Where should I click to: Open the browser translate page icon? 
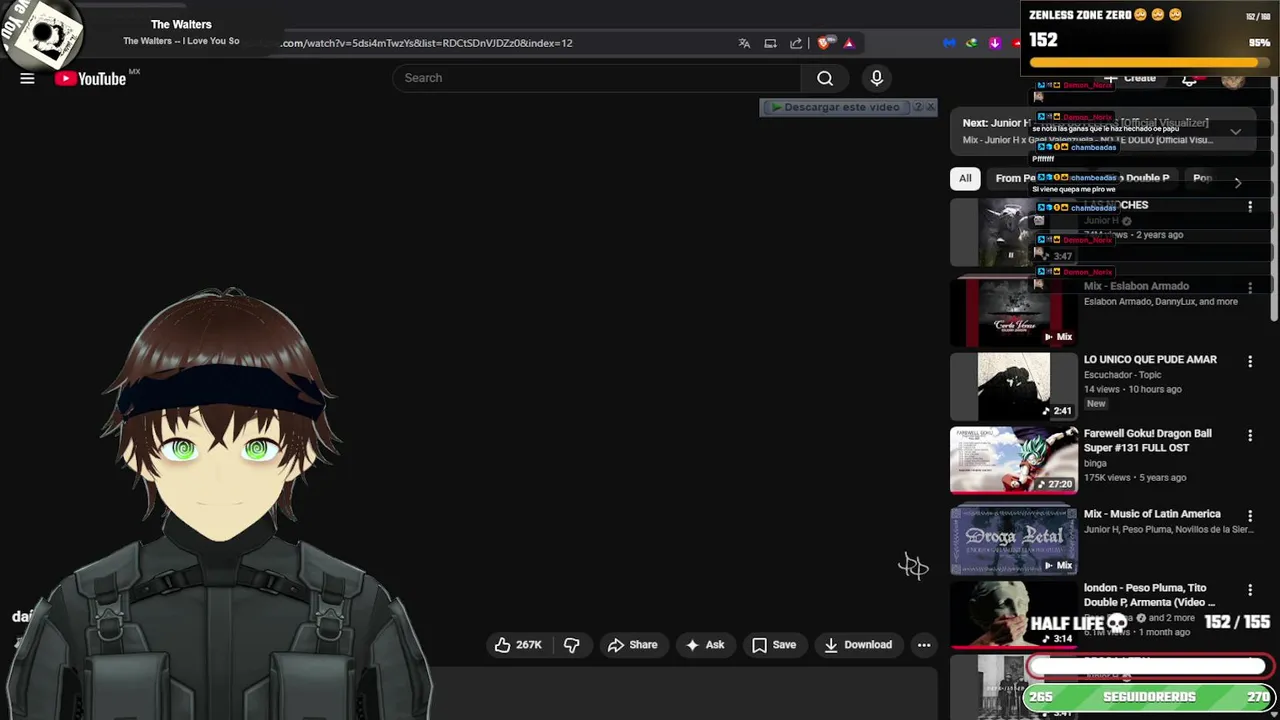tap(744, 43)
